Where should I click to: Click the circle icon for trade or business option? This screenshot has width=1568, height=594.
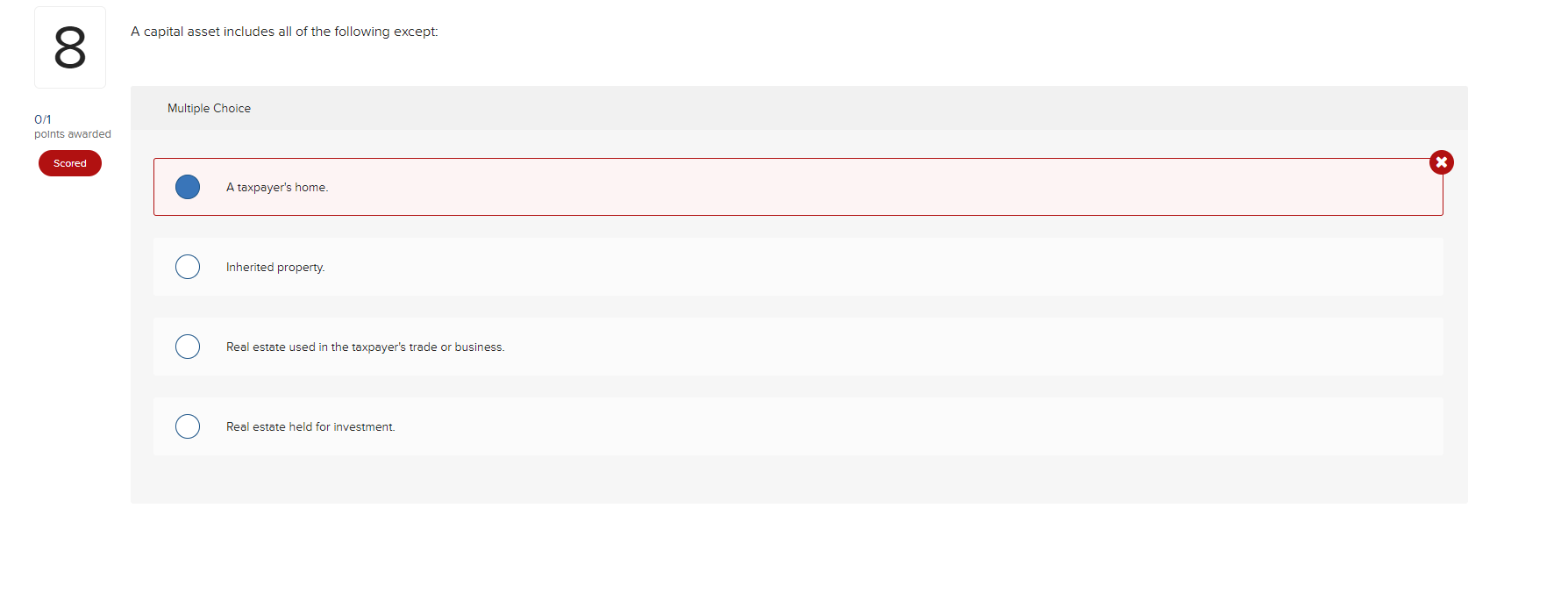point(188,347)
